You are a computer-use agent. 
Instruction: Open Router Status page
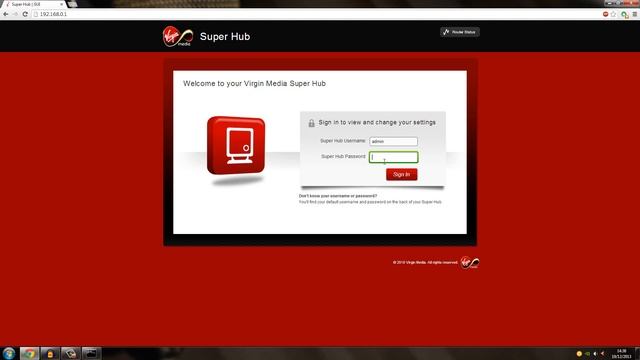tap(460, 32)
